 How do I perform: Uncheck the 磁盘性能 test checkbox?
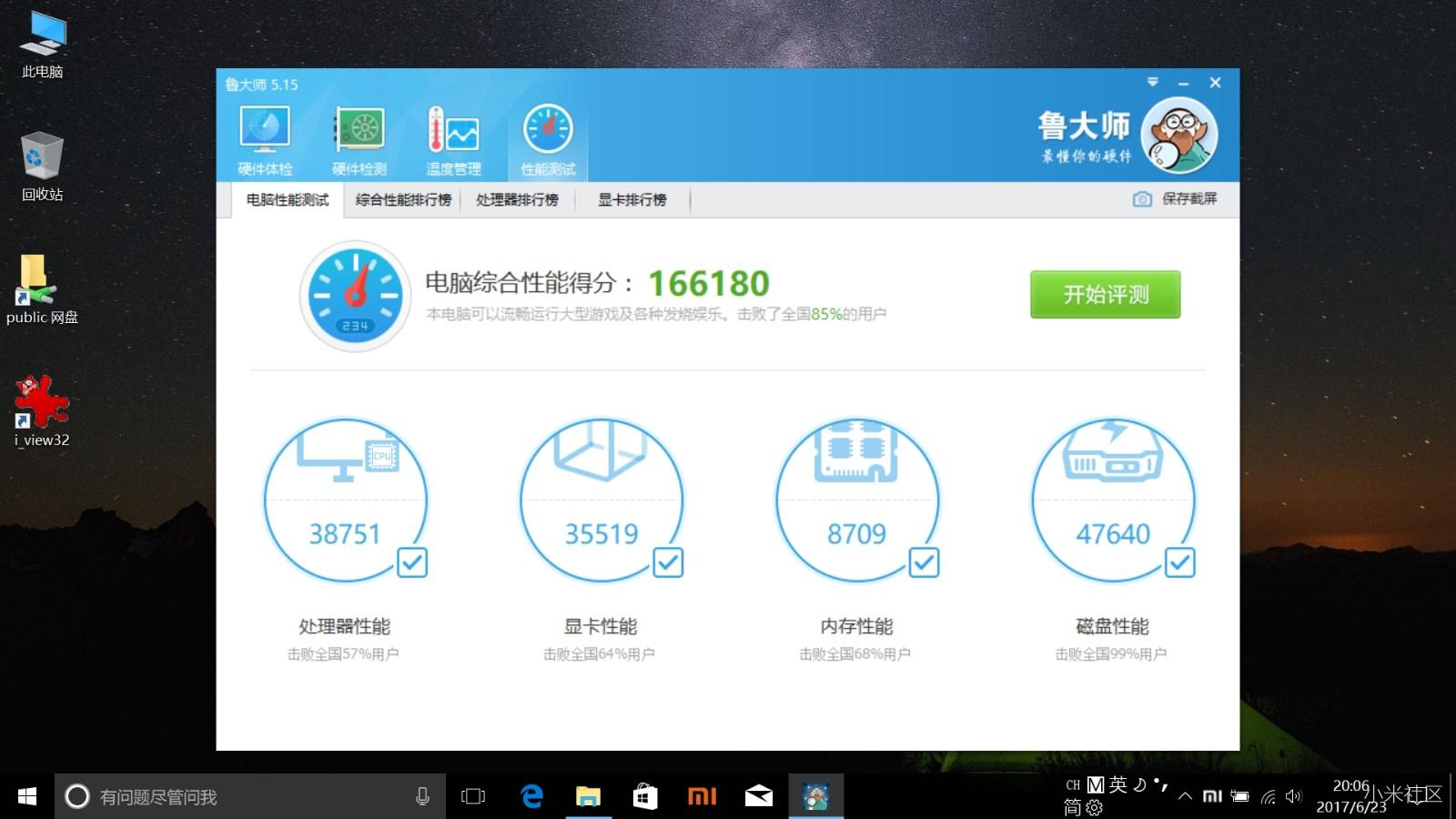click(1180, 562)
